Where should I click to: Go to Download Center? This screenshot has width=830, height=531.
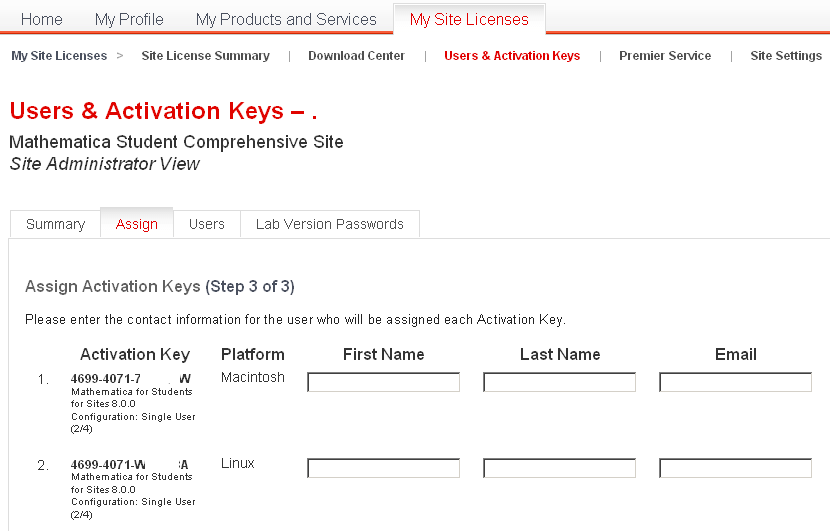[356, 56]
